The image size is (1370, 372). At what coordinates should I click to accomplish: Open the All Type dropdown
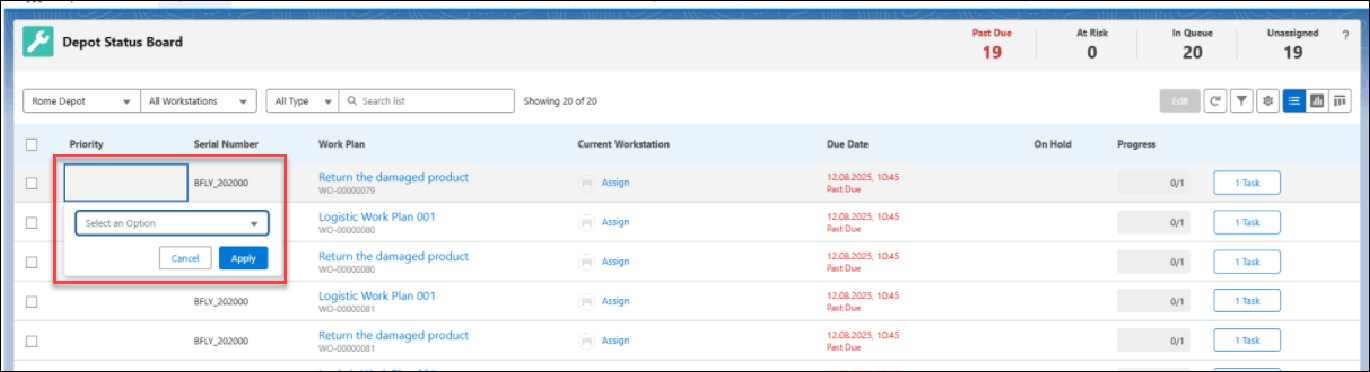[303, 101]
